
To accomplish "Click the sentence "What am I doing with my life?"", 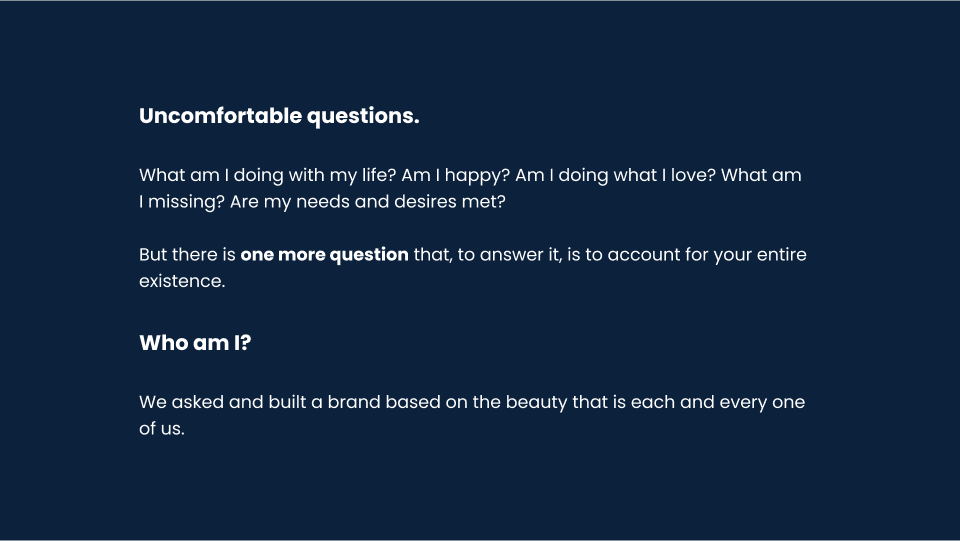I will (267, 175).
